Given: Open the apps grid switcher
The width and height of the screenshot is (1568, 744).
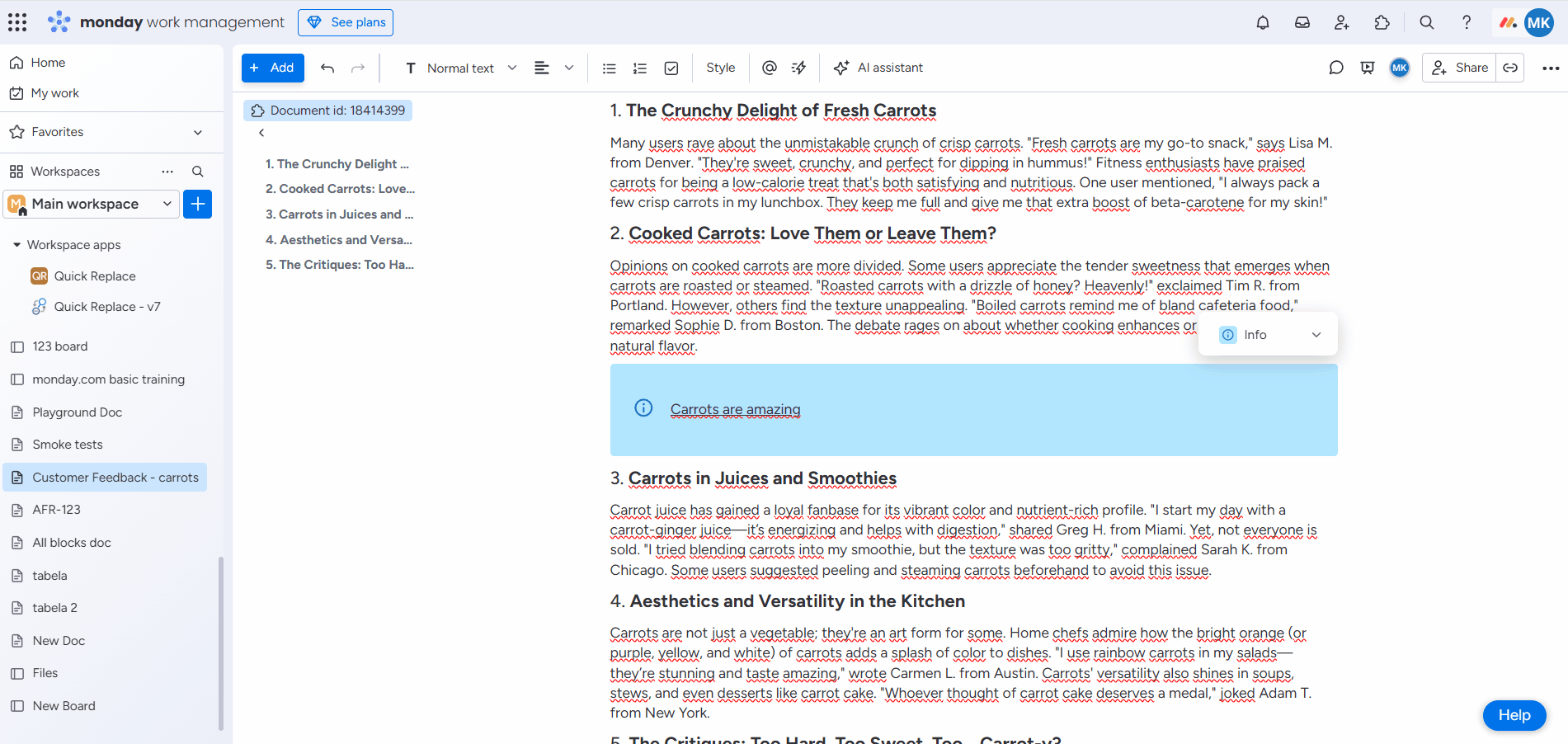Looking at the screenshot, I should pos(17,22).
